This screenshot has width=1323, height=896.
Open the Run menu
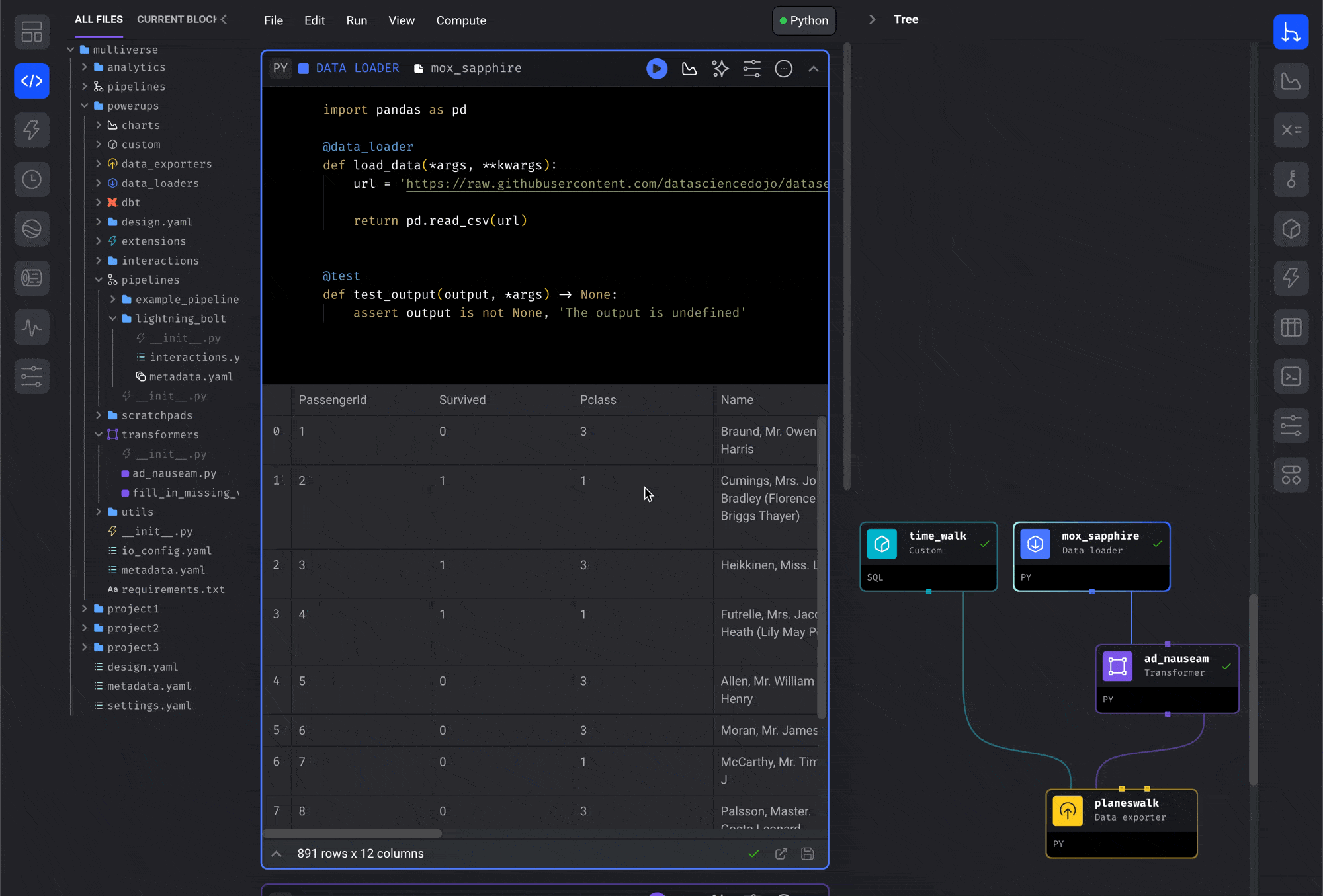[x=357, y=20]
